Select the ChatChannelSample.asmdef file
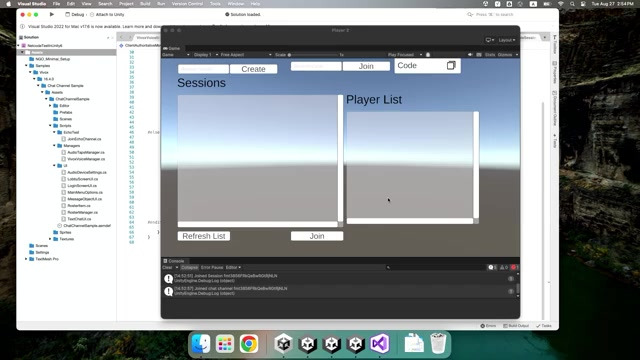The image size is (640, 360). click(87, 226)
